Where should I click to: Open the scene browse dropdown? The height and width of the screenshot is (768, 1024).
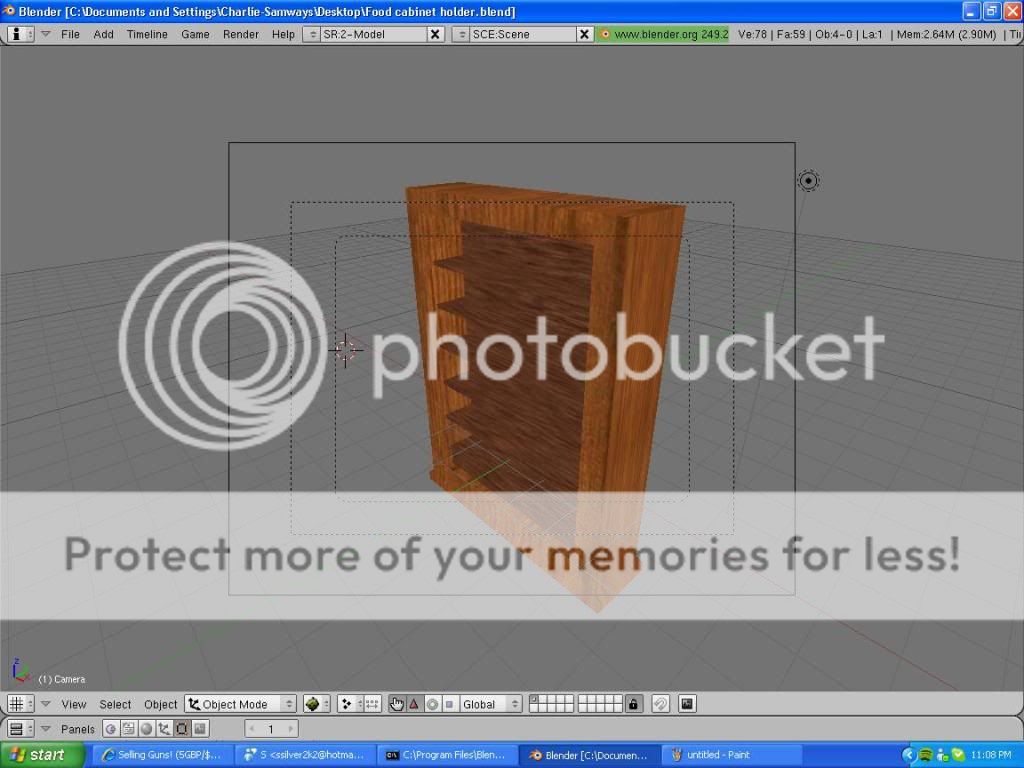click(x=461, y=34)
